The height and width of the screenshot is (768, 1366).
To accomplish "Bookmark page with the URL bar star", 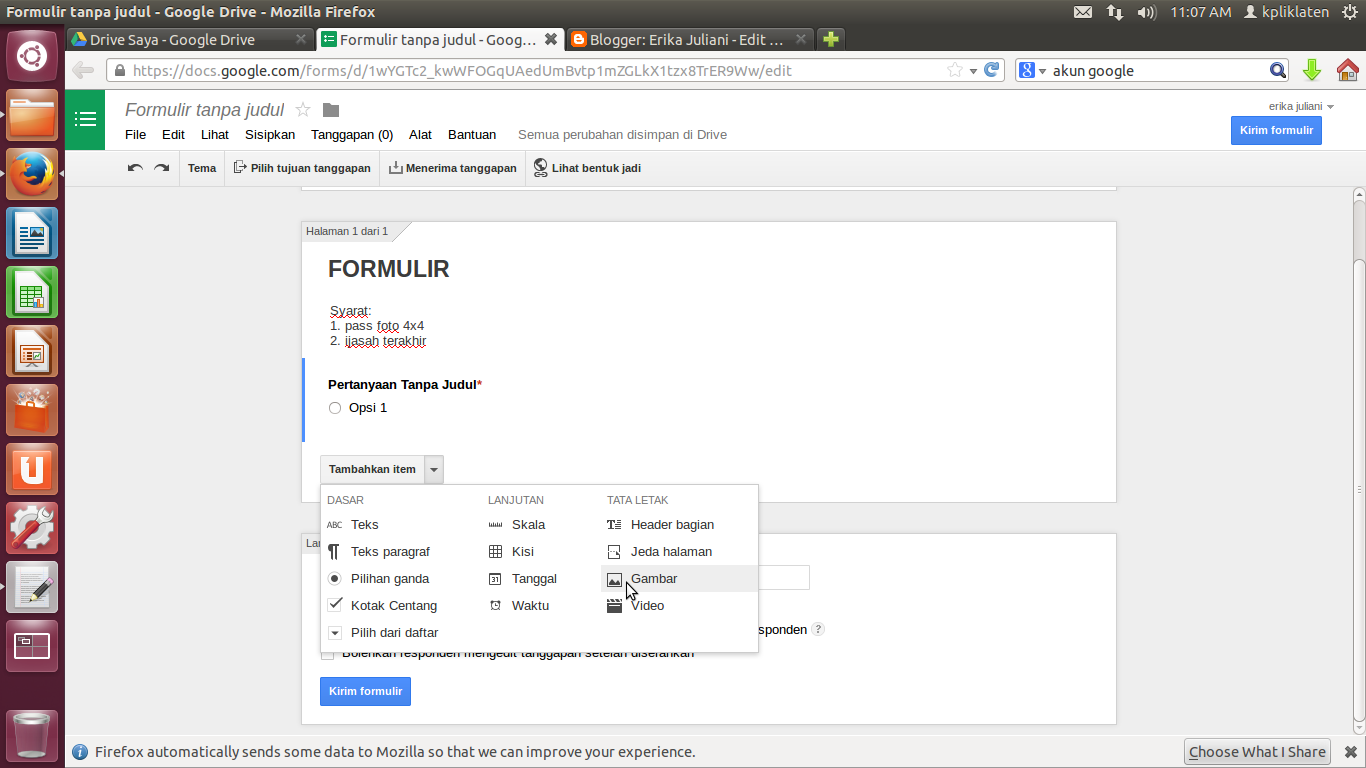I will click(955, 70).
